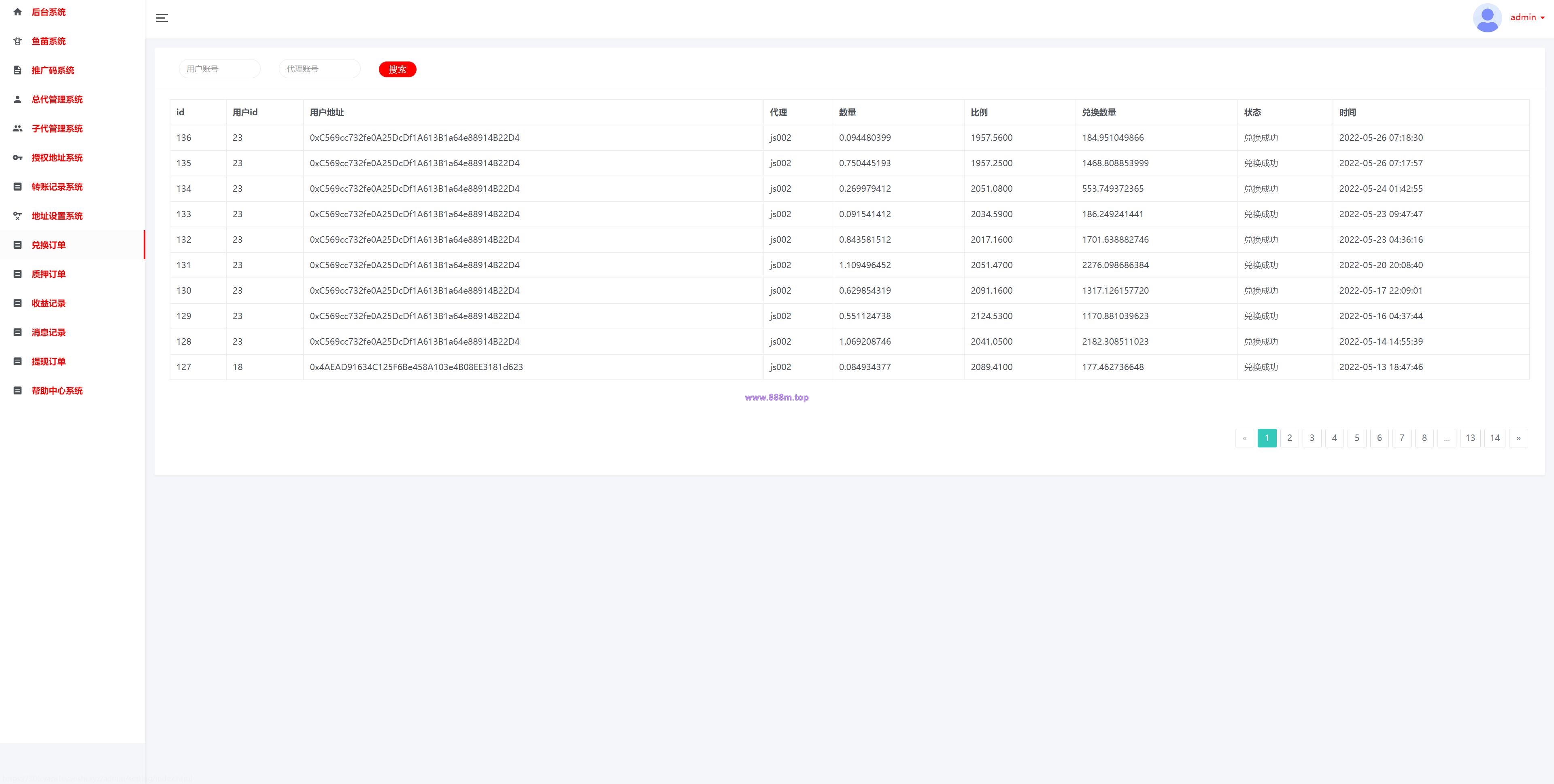Click the fish icon beside 鱼苗系统
Viewport: 1554px width, 784px height.
pyautogui.click(x=17, y=41)
